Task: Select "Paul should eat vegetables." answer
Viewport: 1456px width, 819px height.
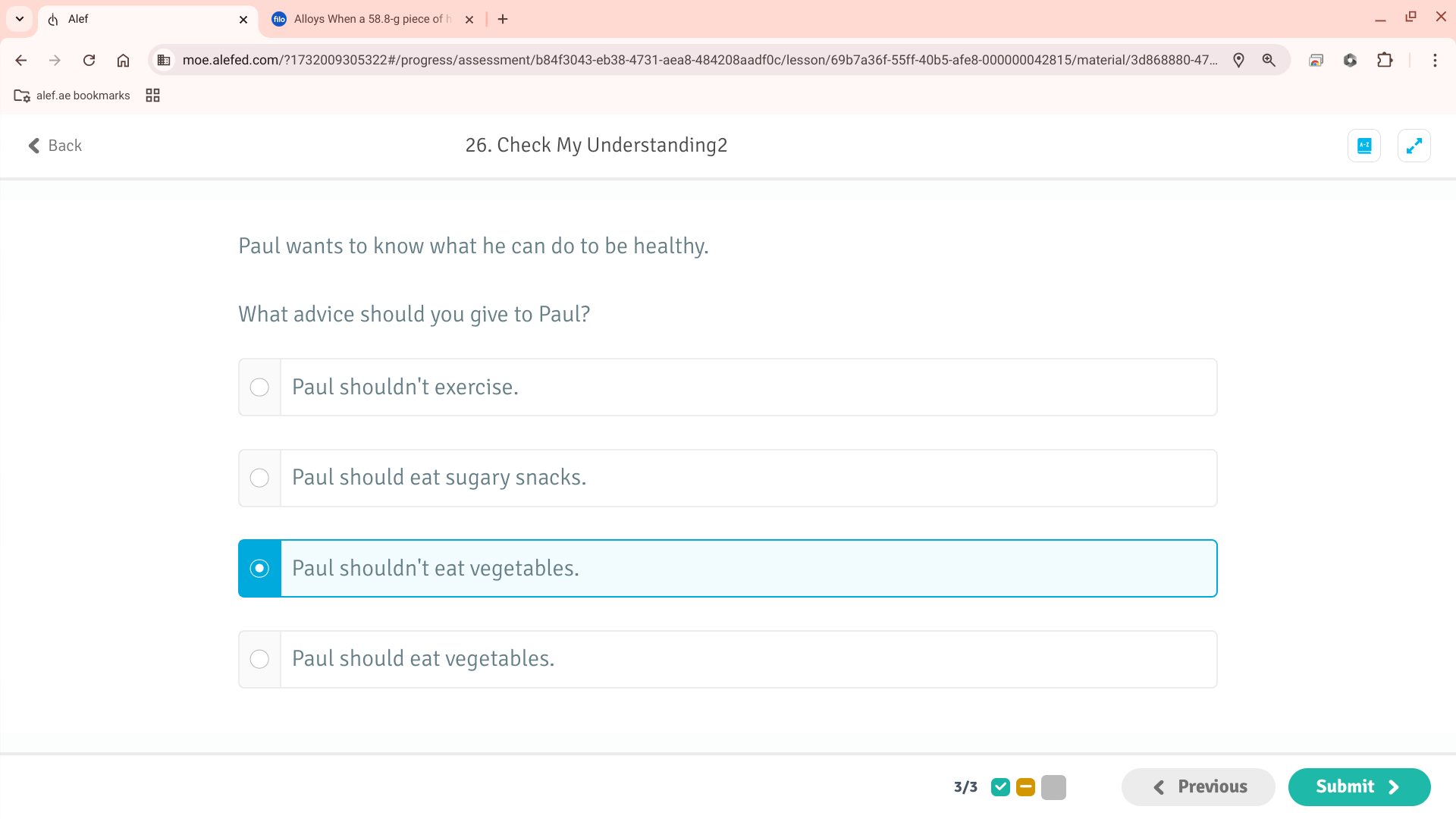Action: tap(727, 659)
